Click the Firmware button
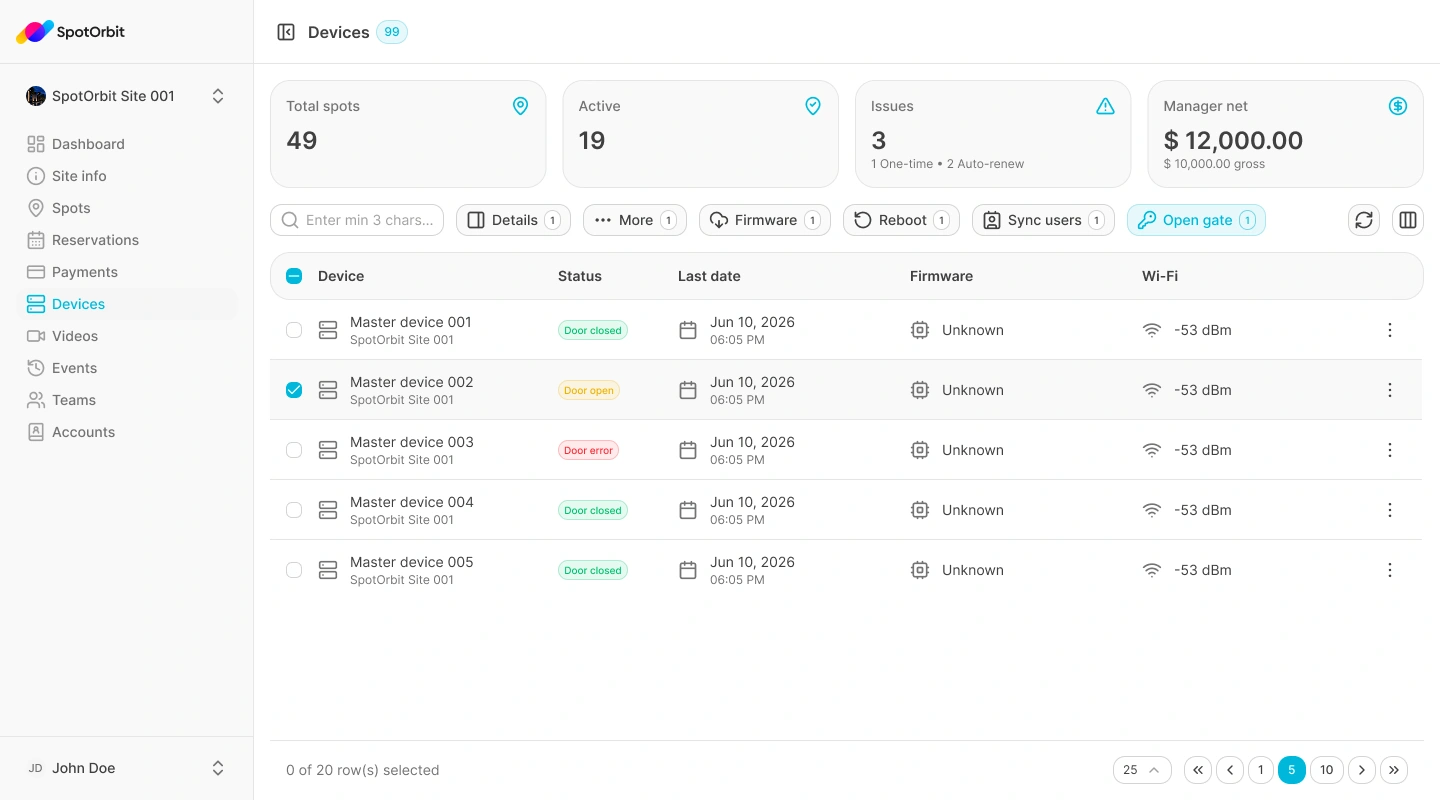The width and height of the screenshot is (1440, 800). click(765, 220)
